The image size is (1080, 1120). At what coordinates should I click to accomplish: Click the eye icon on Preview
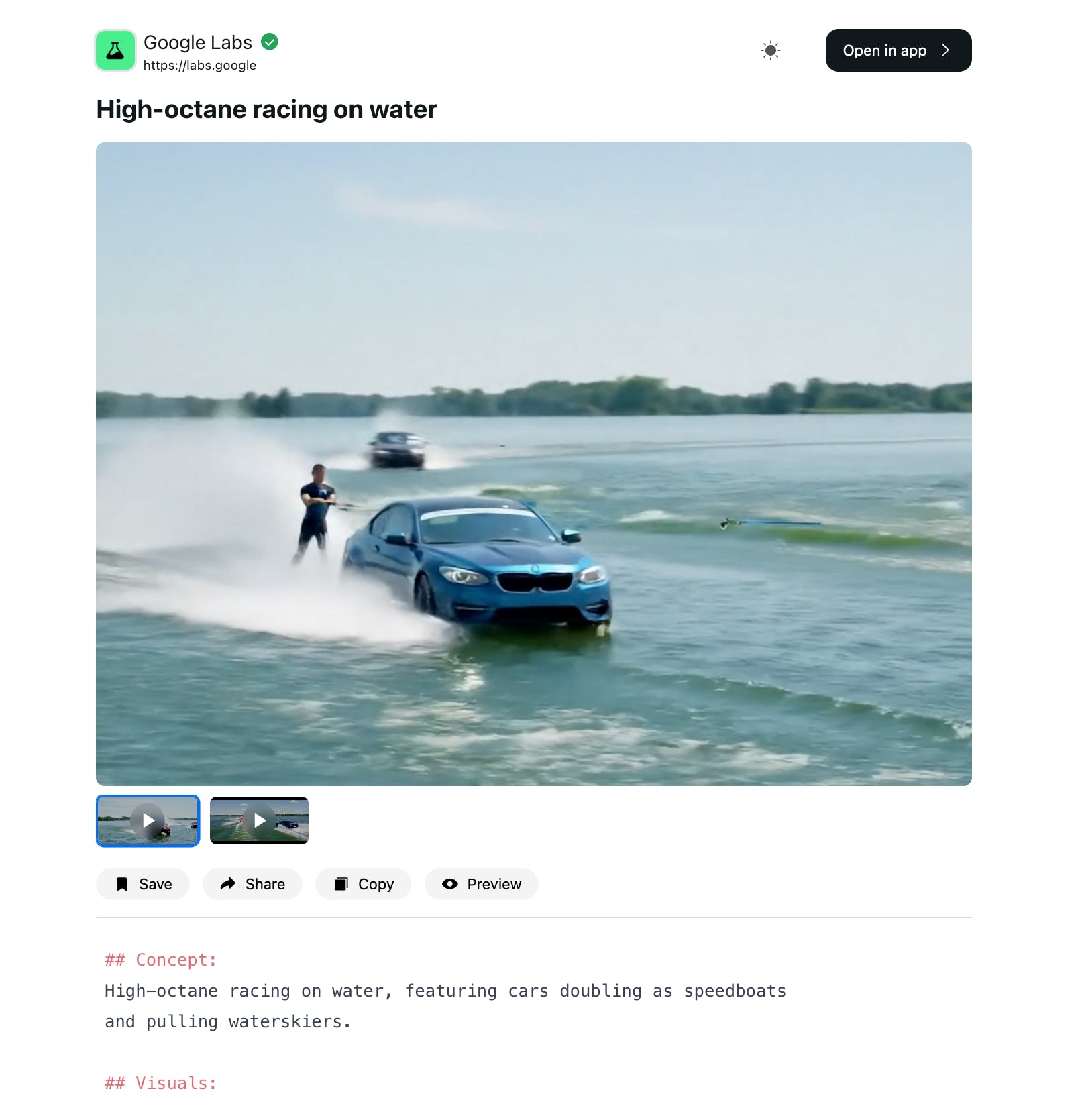450,884
